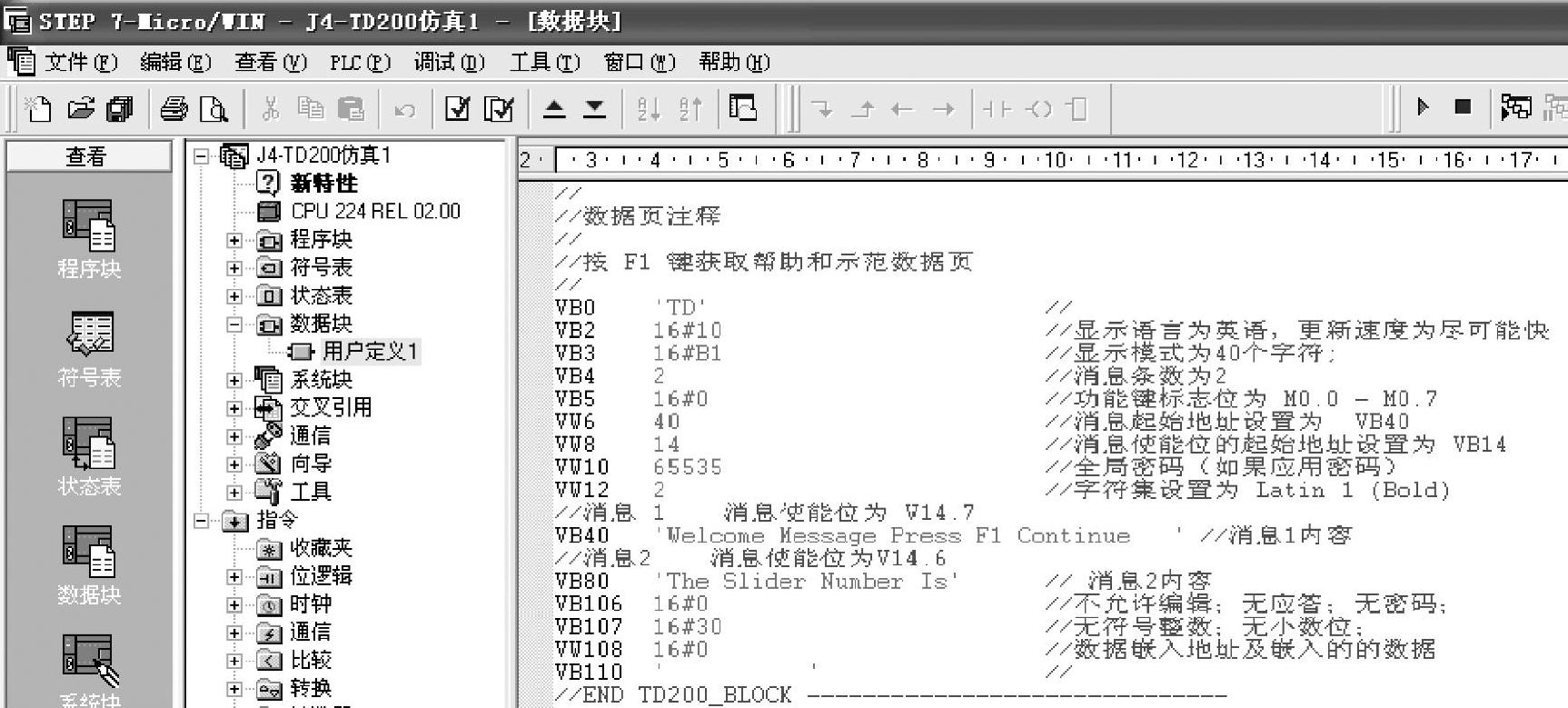The image size is (1568, 708).
Task: Expand the 时钟 instruction folder
Action: pyautogui.click(x=234, y=605)
